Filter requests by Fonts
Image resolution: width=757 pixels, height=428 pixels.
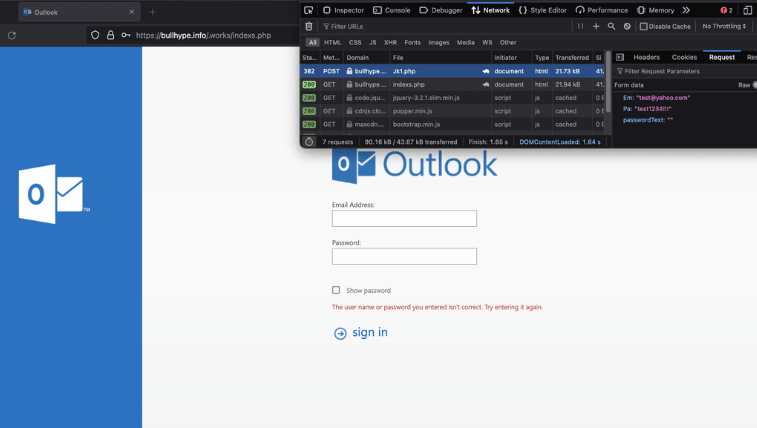[412, 42]
